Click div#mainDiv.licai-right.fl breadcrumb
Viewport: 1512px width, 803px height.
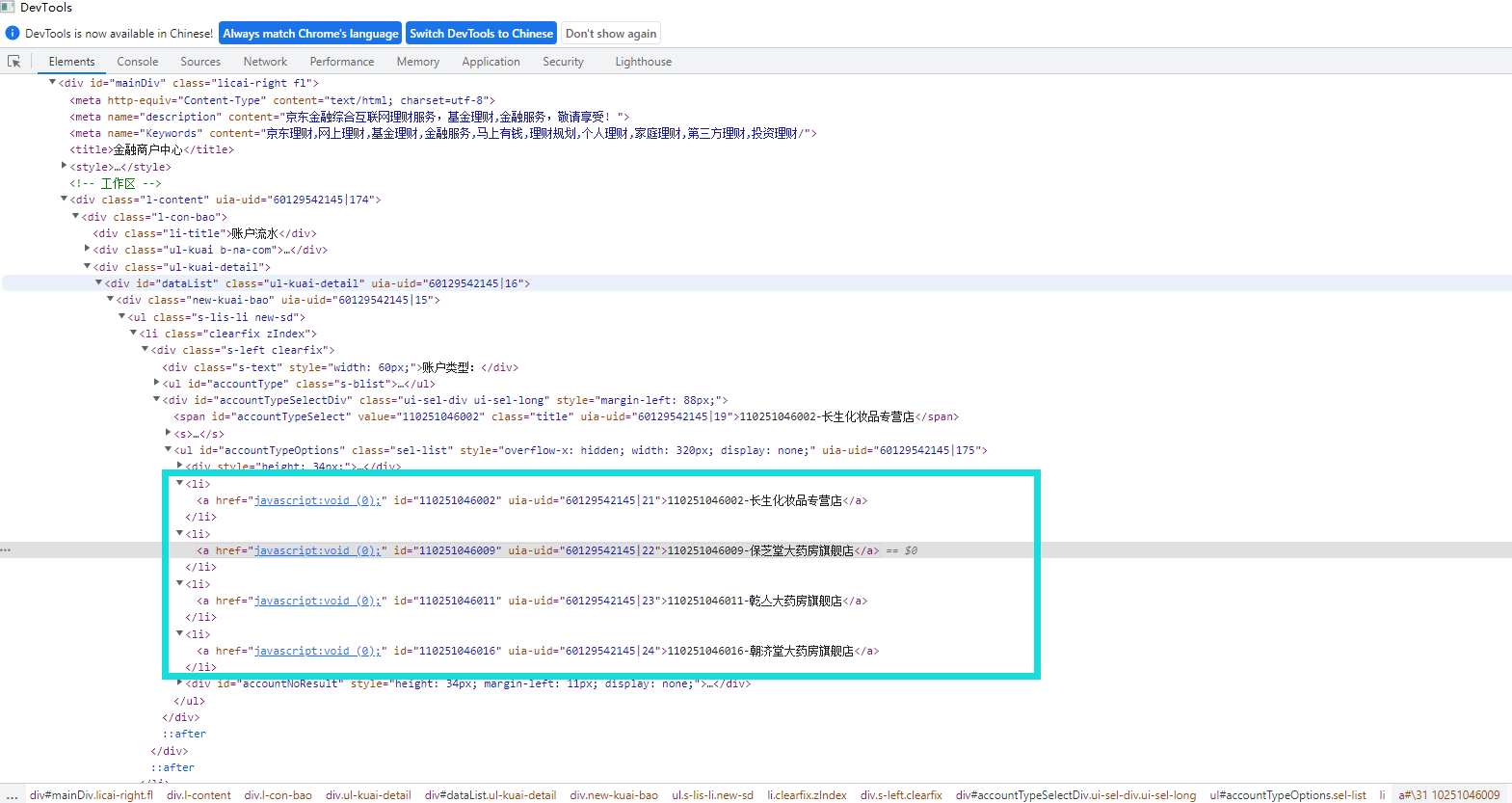[92, 795]
